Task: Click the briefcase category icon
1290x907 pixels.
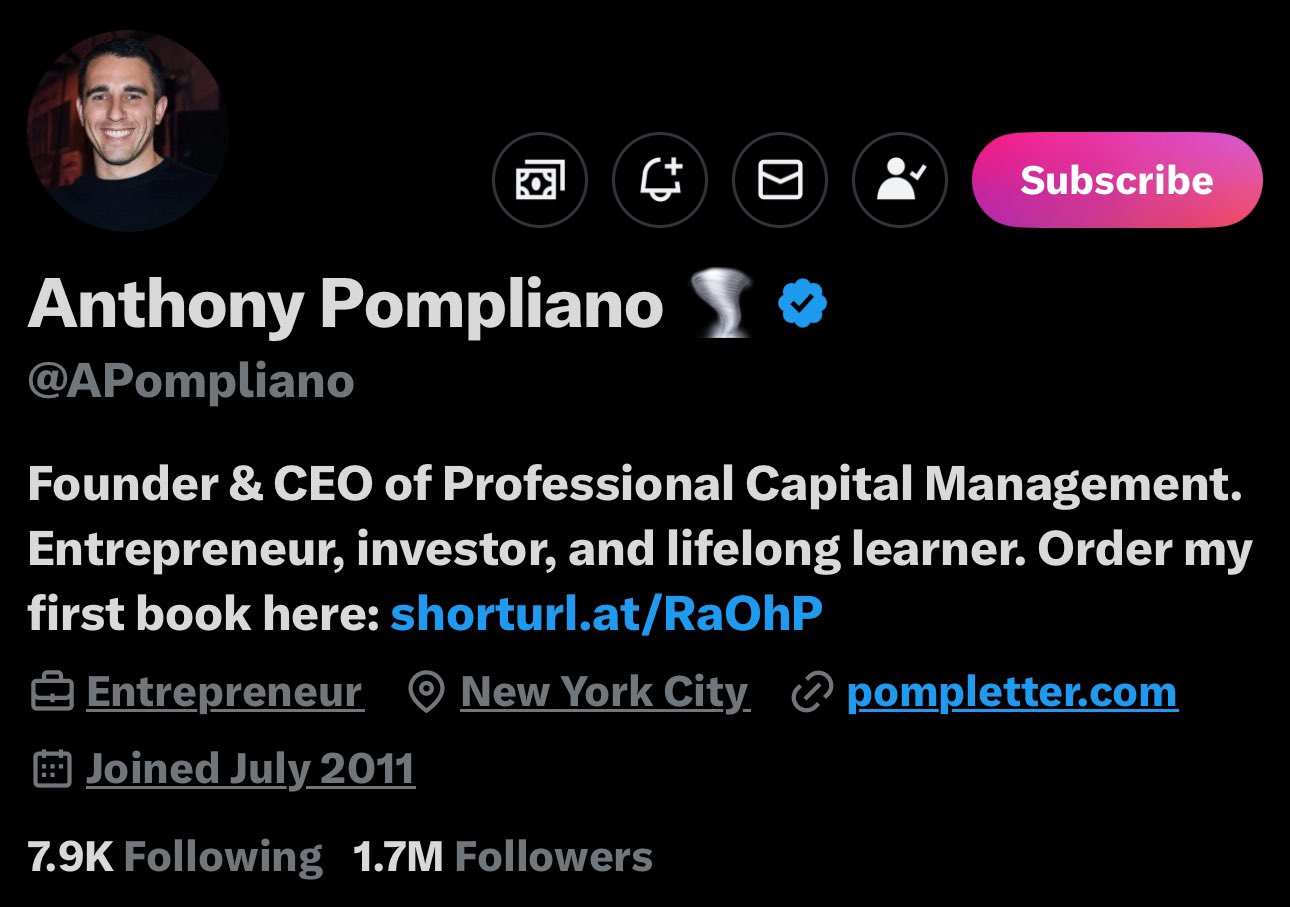Action: (52, 693)
